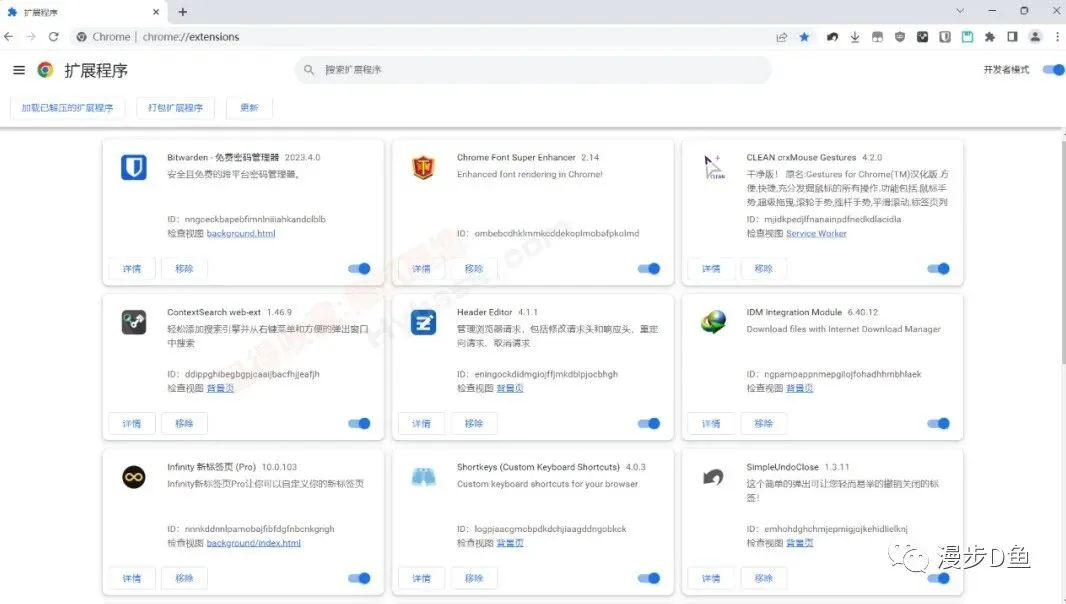Click the 更新 button
The height and width of the screenshot is (604, 1066).
coord(249,107)
